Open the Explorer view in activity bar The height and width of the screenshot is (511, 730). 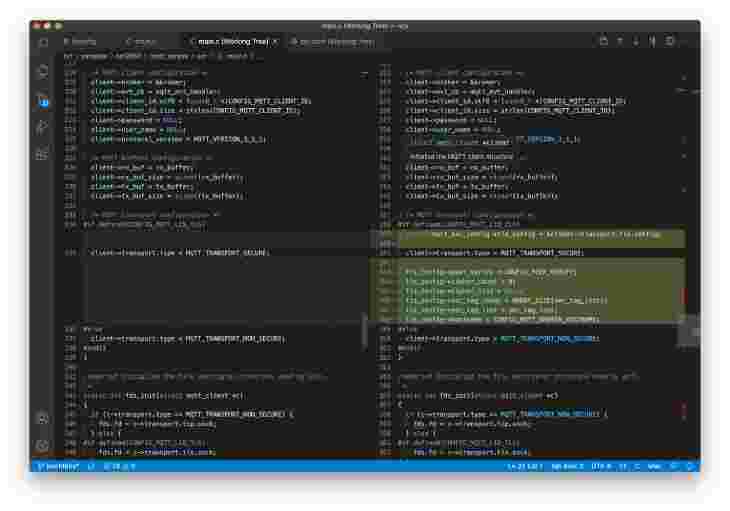tap(43, 43)
